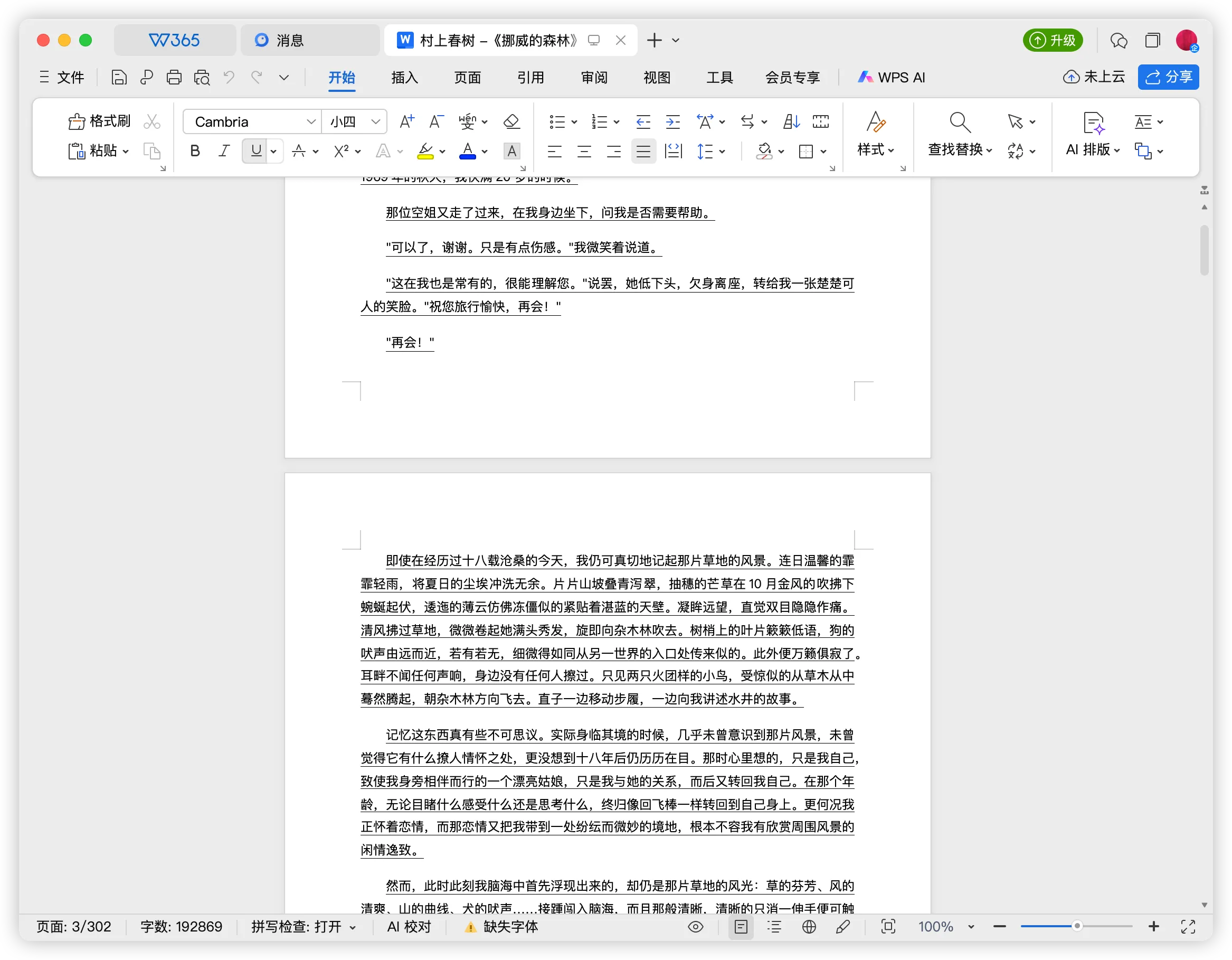This screenshot has height=960, width=1232.
Task: Click the Save document icon
Action: [x=118, y=77]
